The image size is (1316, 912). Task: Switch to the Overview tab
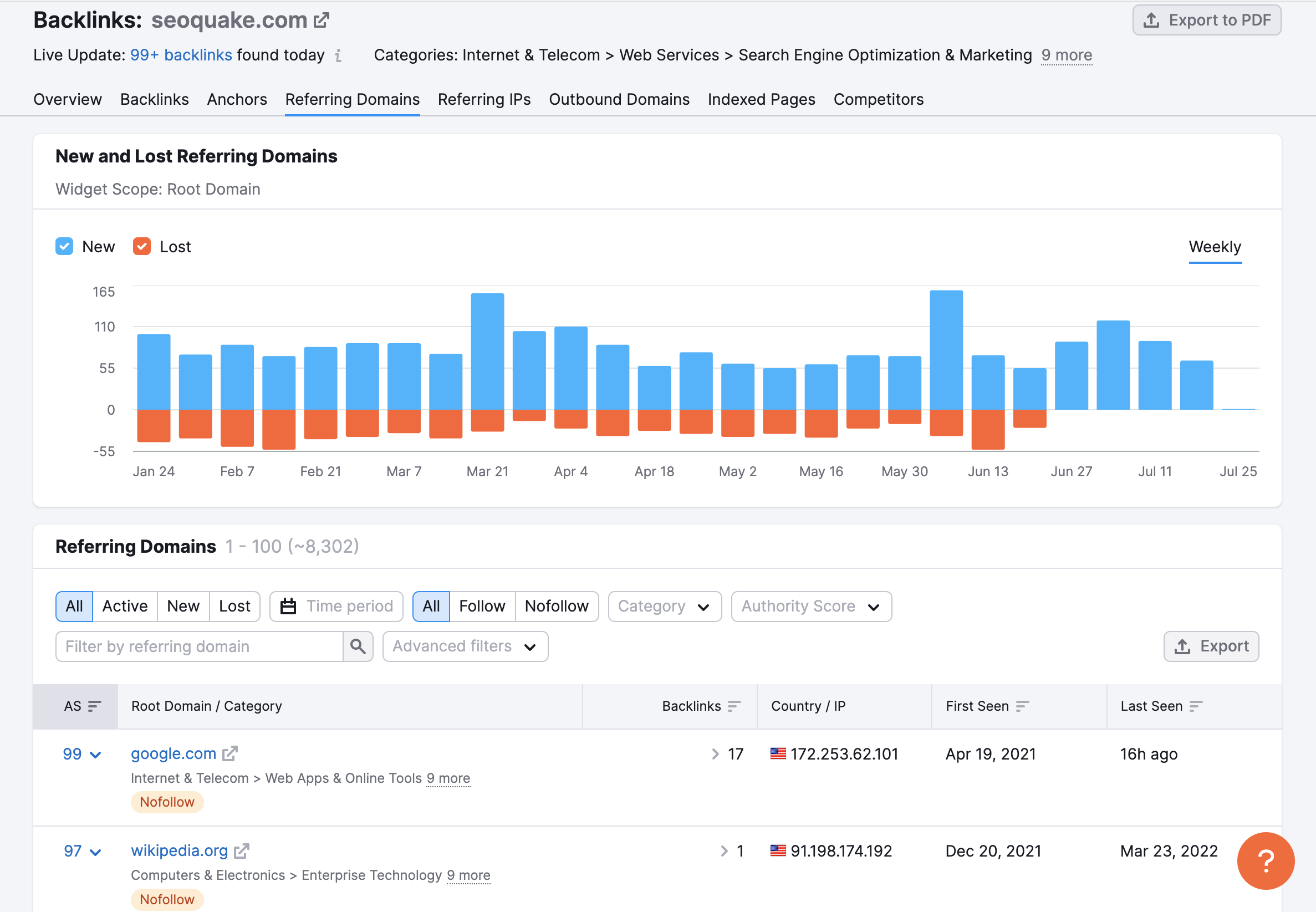coord(68,99)
